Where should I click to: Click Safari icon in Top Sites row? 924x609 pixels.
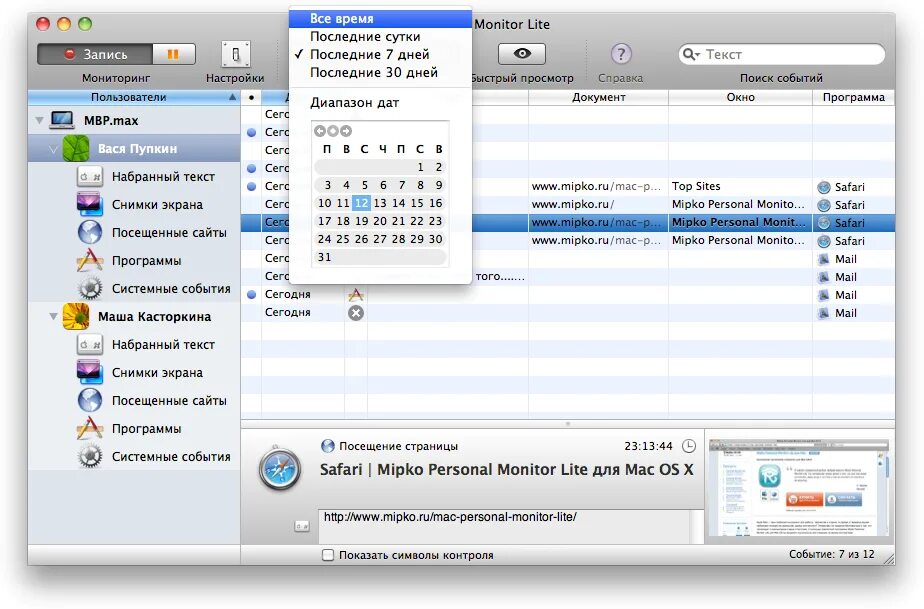pyautogui.click(x=824, y=187)
